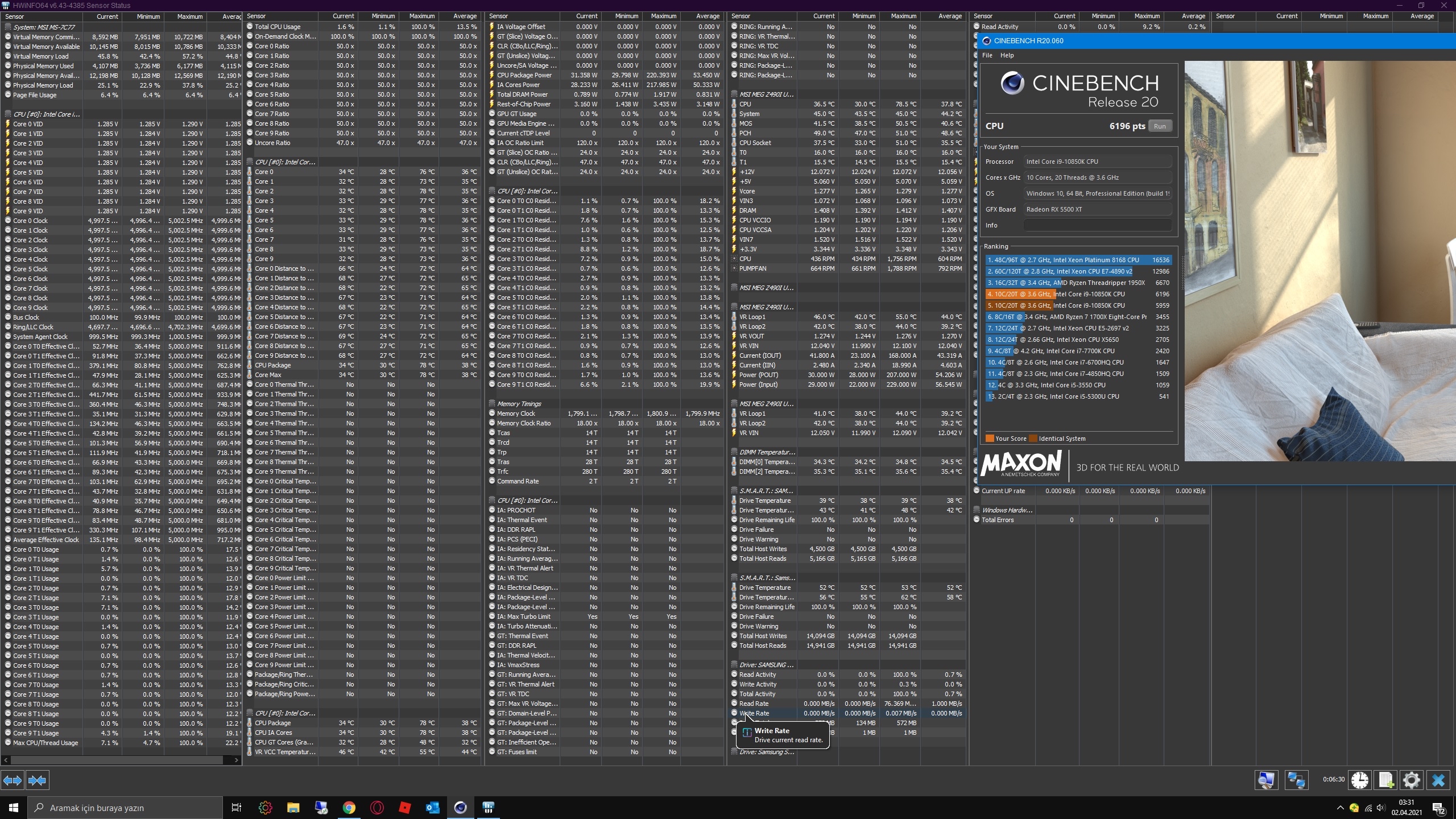This screenshot has width=1456, height=819.
Task: Open the remote network computers icon
Action: tap(1296, 780)
